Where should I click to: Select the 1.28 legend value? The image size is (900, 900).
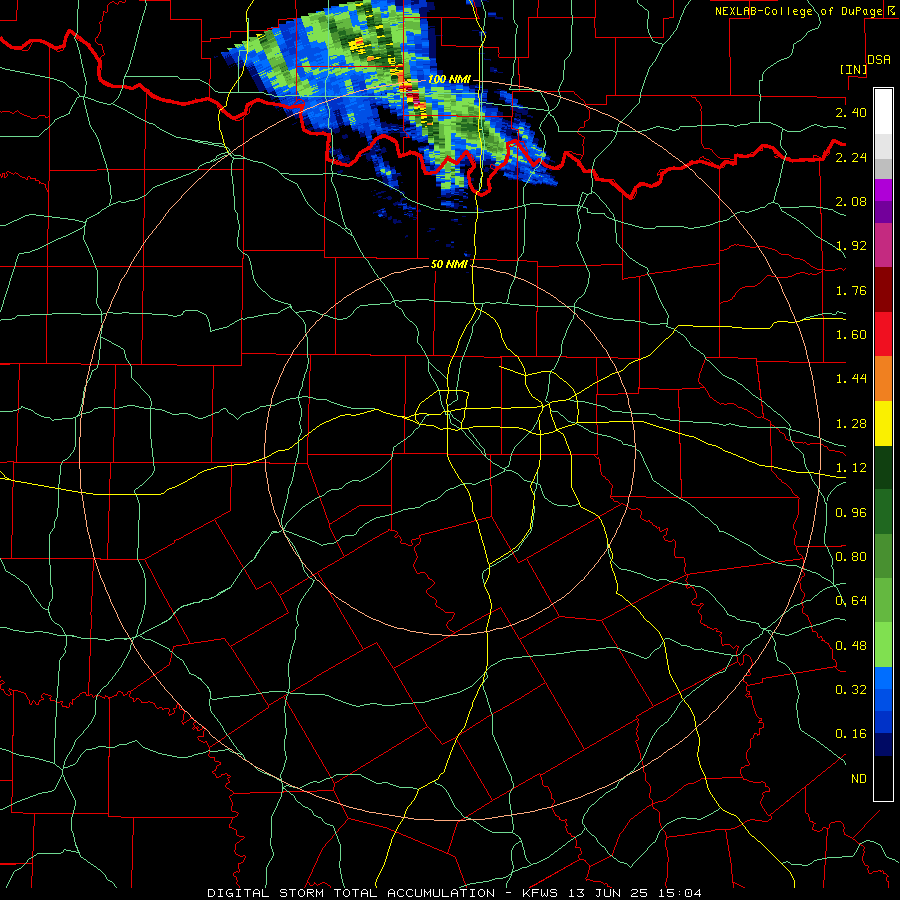(851, 424)
